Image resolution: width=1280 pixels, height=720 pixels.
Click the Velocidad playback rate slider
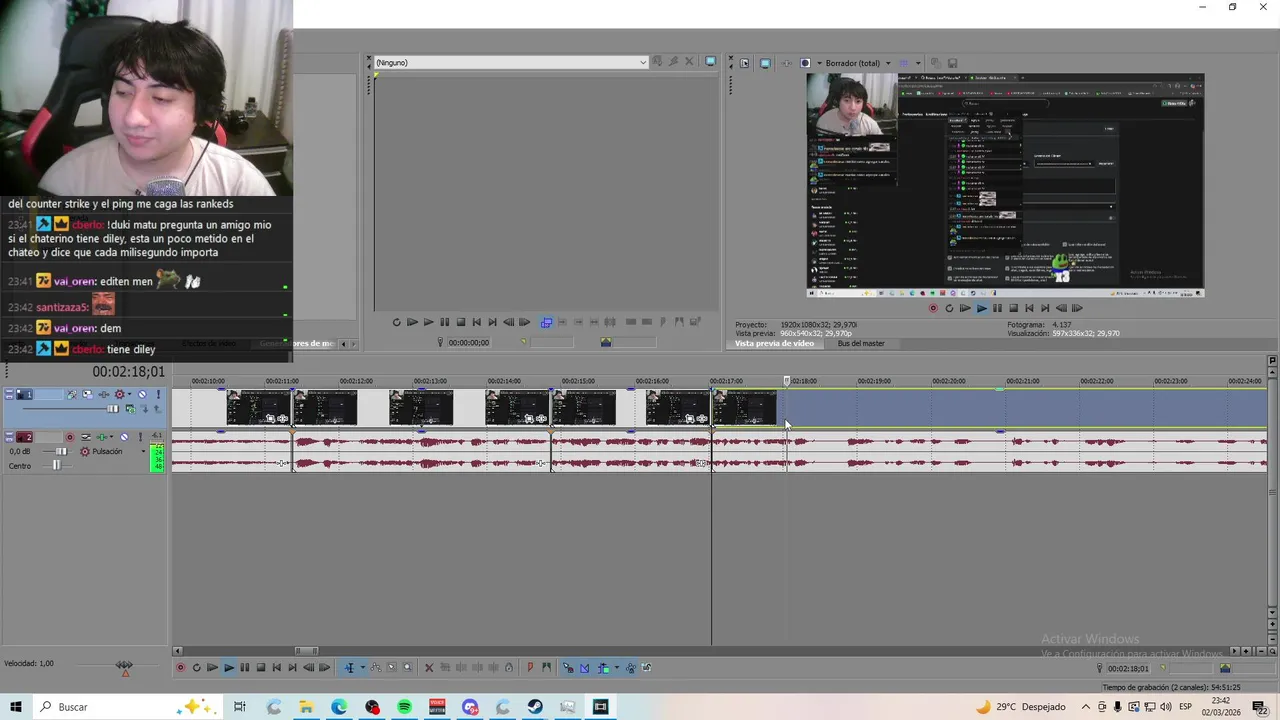[125, 665]
